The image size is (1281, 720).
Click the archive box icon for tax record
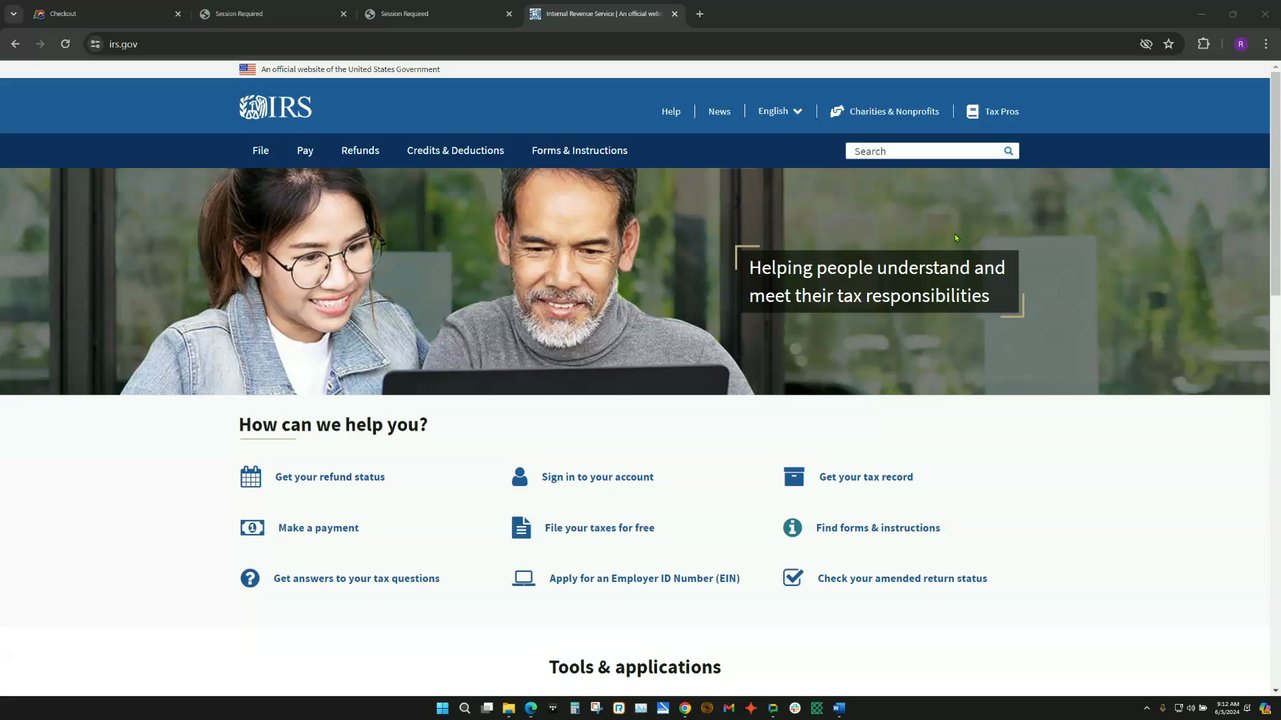(x=794, y=477)
